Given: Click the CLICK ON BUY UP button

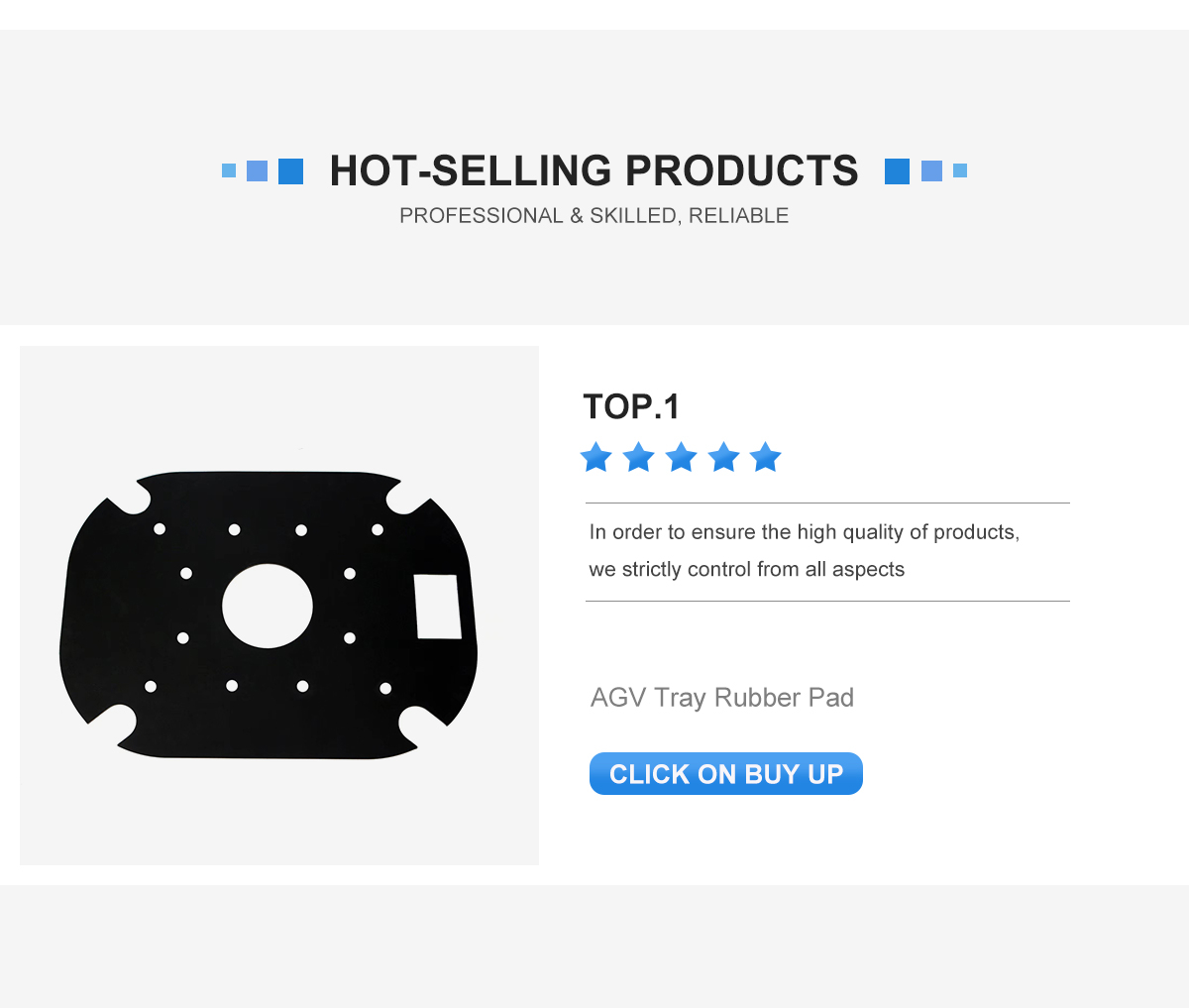Looking at the screenshot, I should pos(726,774).
